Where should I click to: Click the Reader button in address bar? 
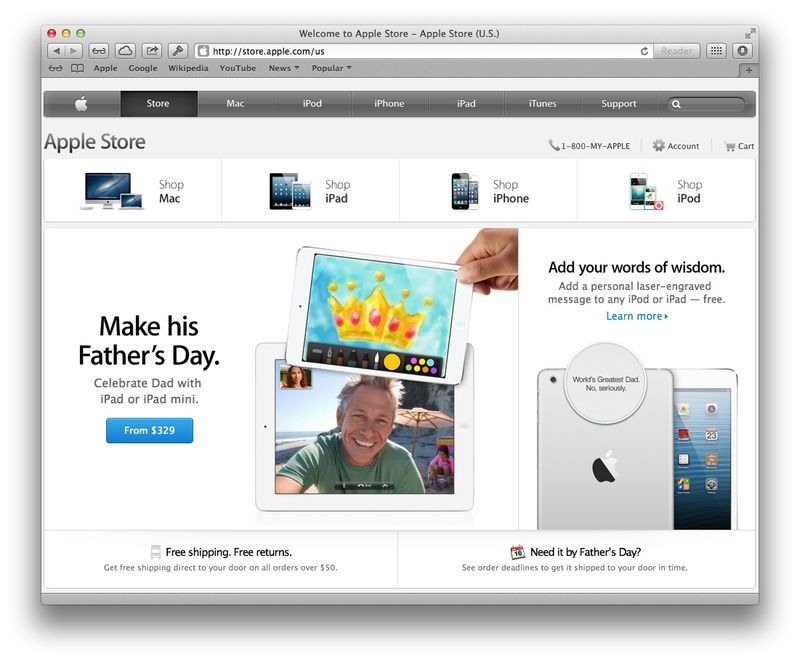677,51
